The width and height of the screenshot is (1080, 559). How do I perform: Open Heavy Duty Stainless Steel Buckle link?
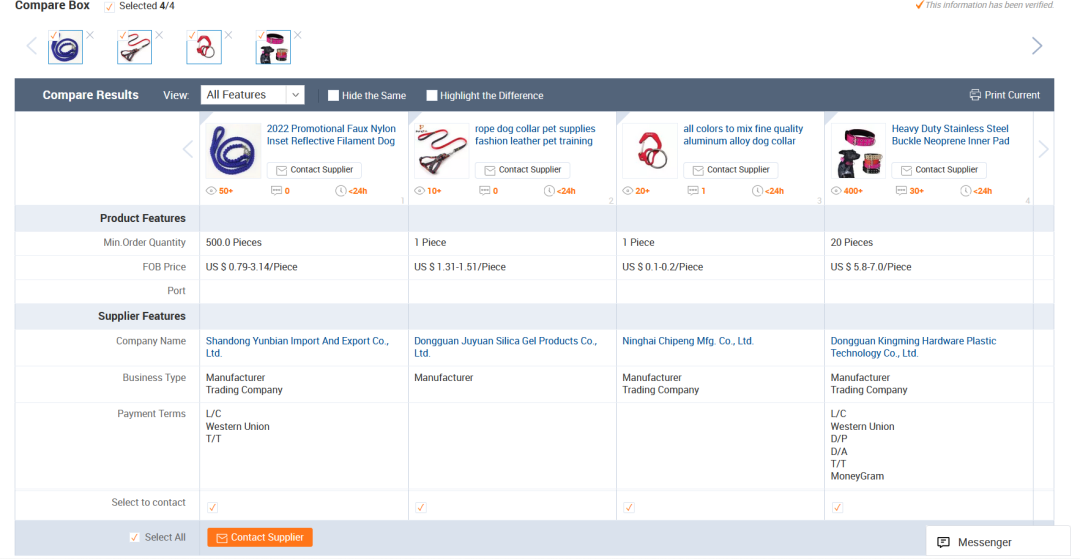point(951,135)
